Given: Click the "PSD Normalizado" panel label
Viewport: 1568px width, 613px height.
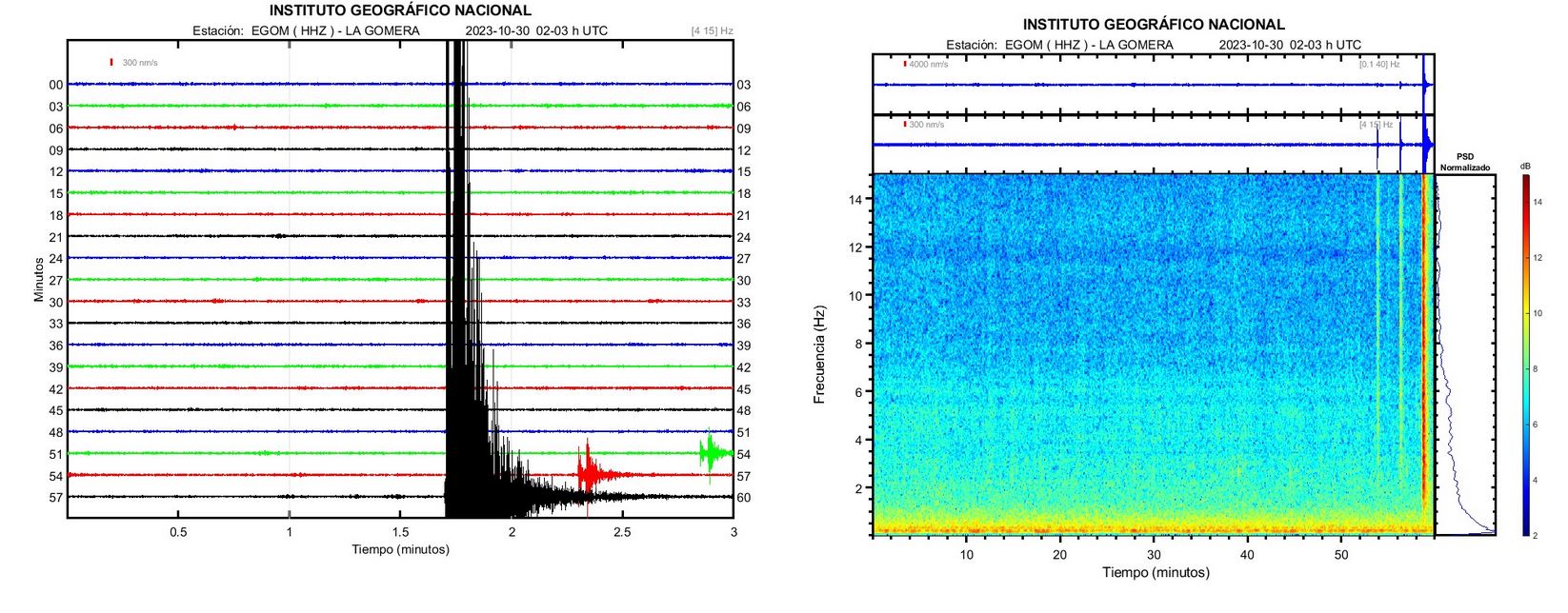Looking at the screenshot, I should click(x=1464, y=162).
